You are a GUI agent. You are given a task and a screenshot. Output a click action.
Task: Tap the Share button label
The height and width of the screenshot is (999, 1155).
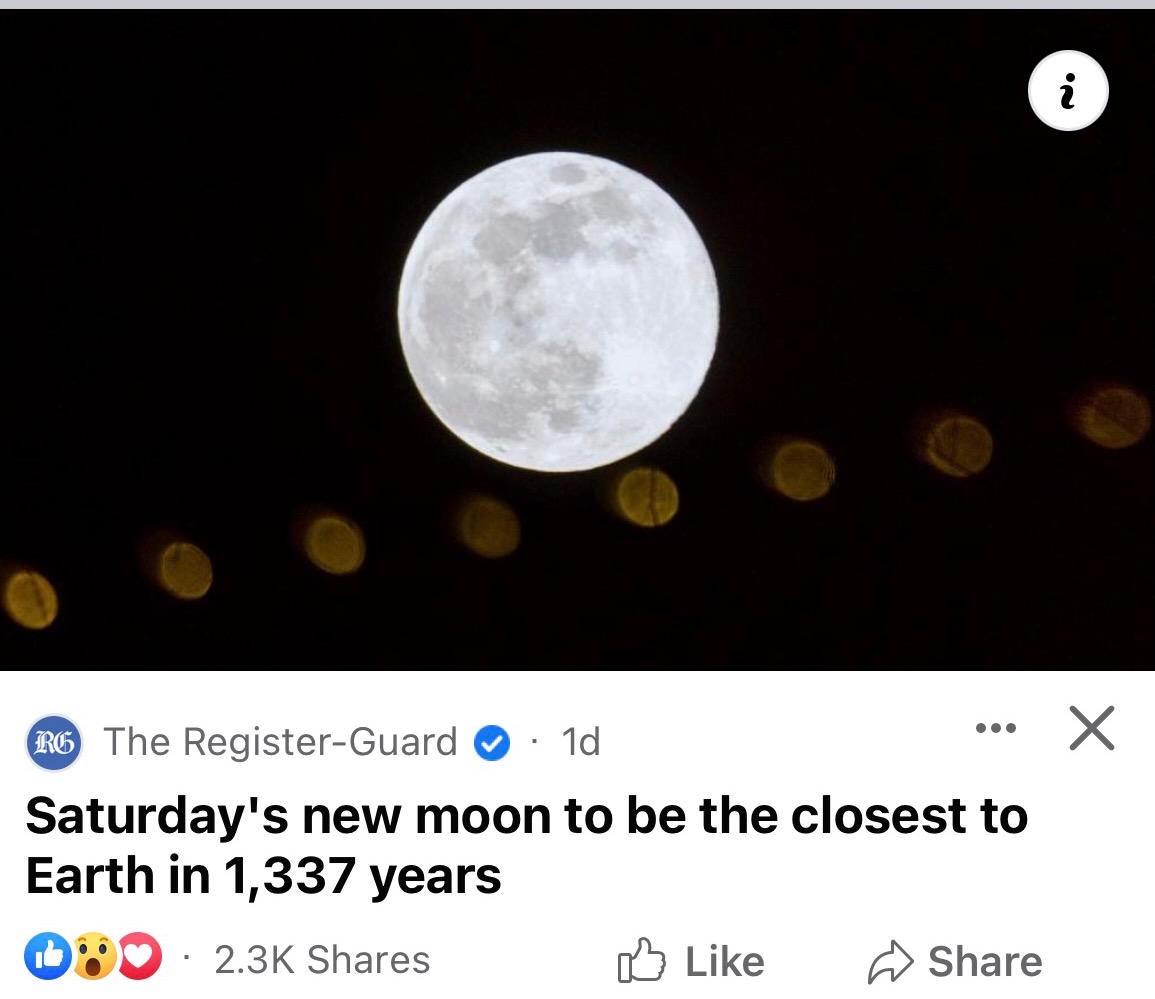point(984,962)
